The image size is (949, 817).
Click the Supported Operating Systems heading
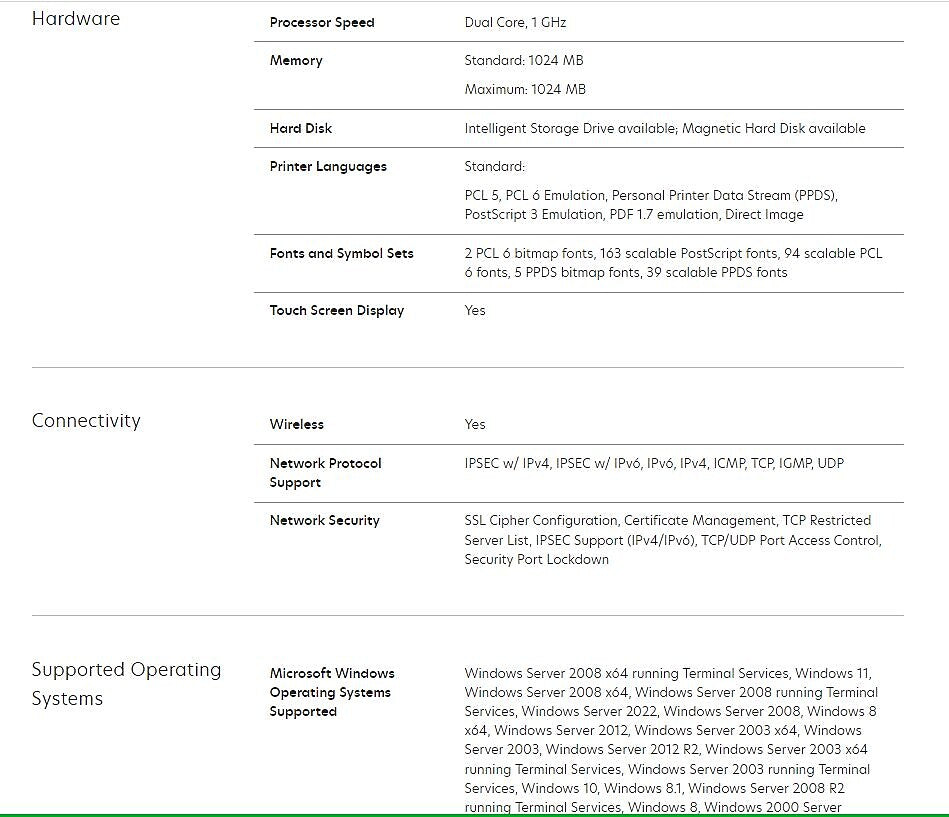(126, 684)
